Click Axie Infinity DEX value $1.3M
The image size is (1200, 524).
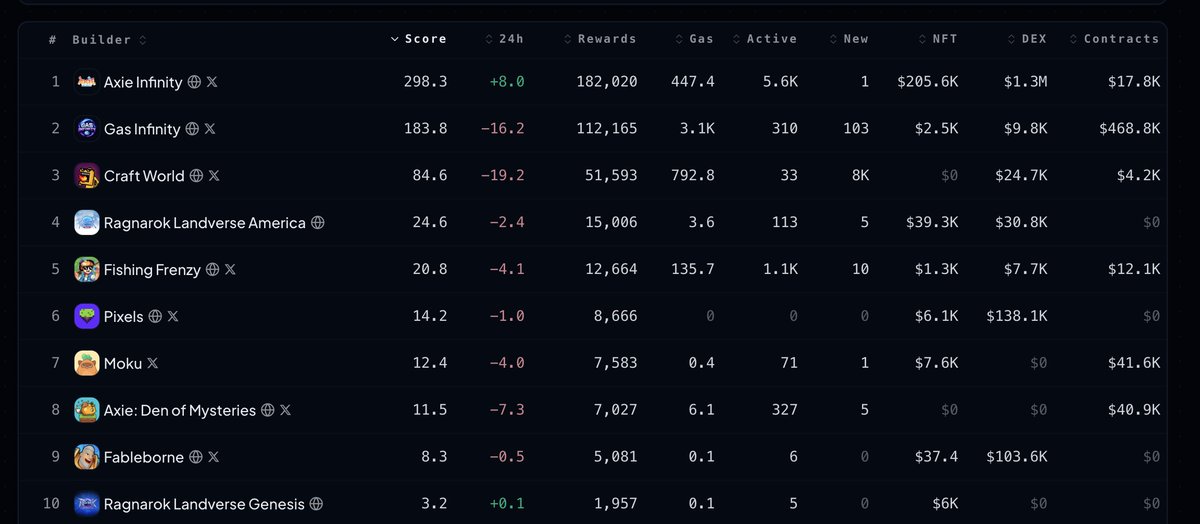pyautogui.click(x=1025, y=82)
